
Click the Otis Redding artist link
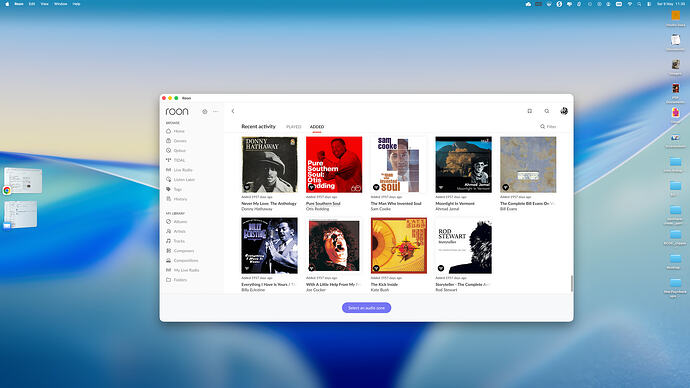tap(318, 209)
